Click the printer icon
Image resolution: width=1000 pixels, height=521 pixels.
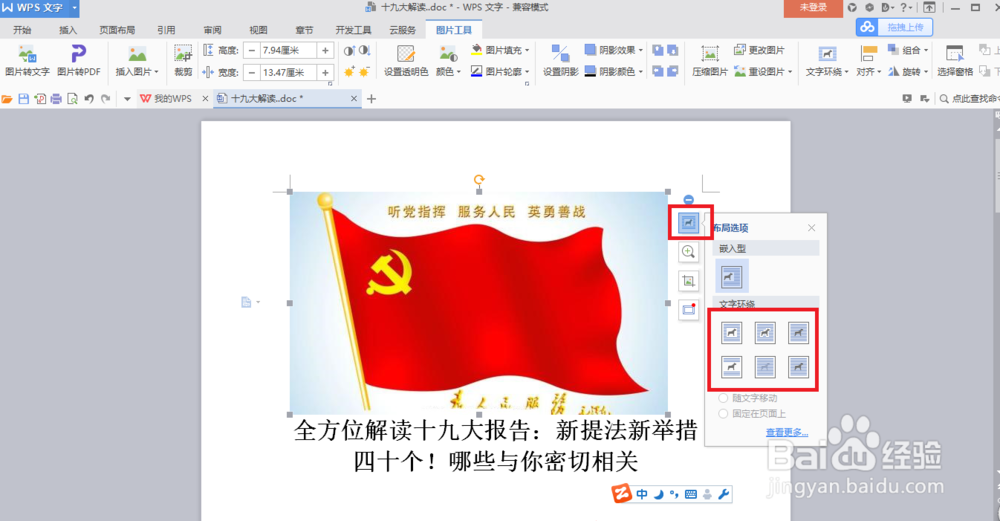click(x=56, y=99)
